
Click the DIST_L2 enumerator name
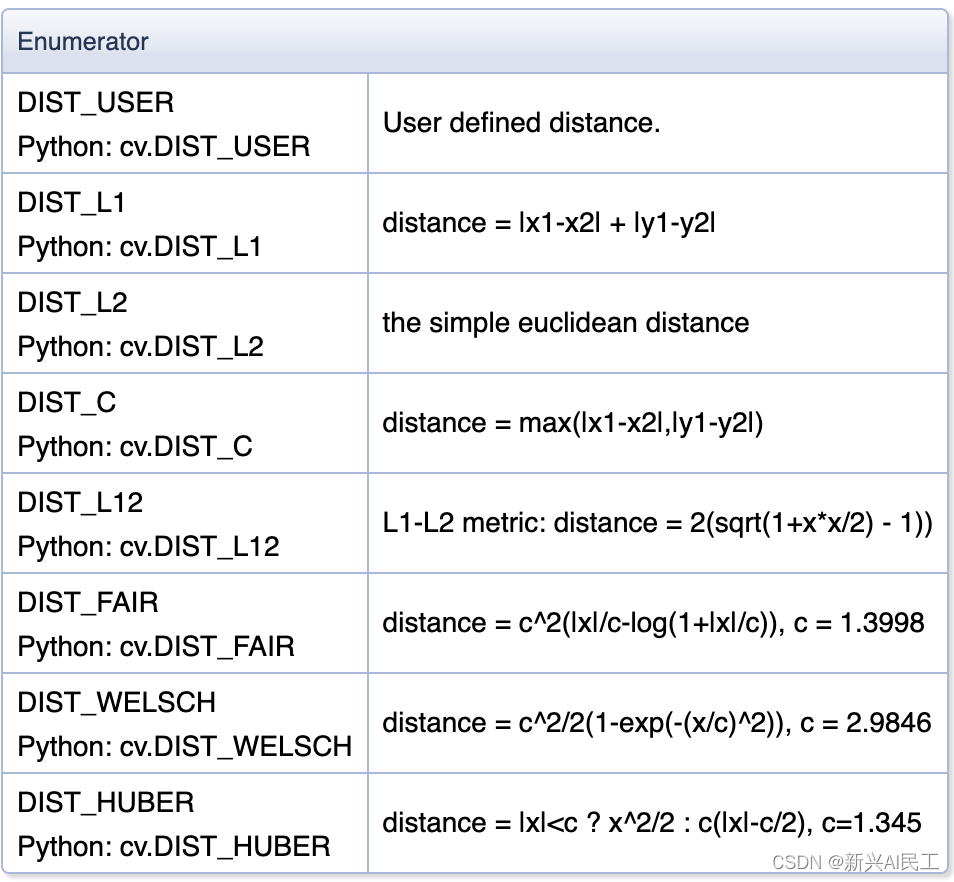click(x=72, y=302)
